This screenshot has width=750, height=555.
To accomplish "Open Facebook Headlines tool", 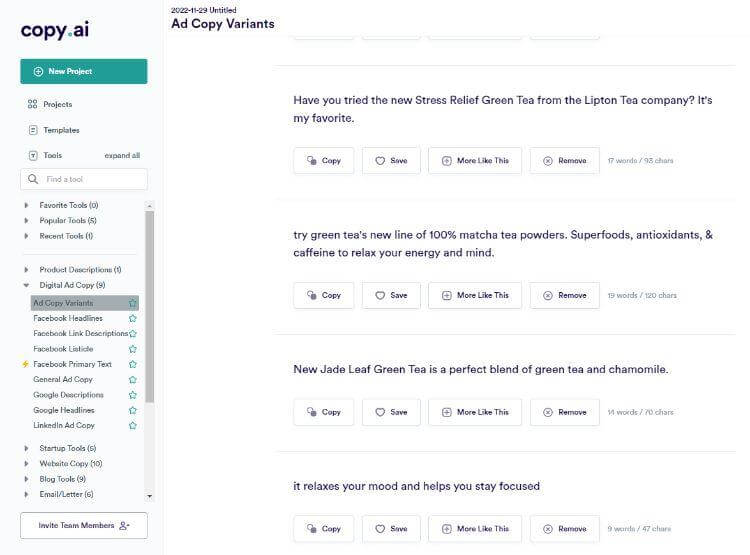I will [x=68, y=318].
